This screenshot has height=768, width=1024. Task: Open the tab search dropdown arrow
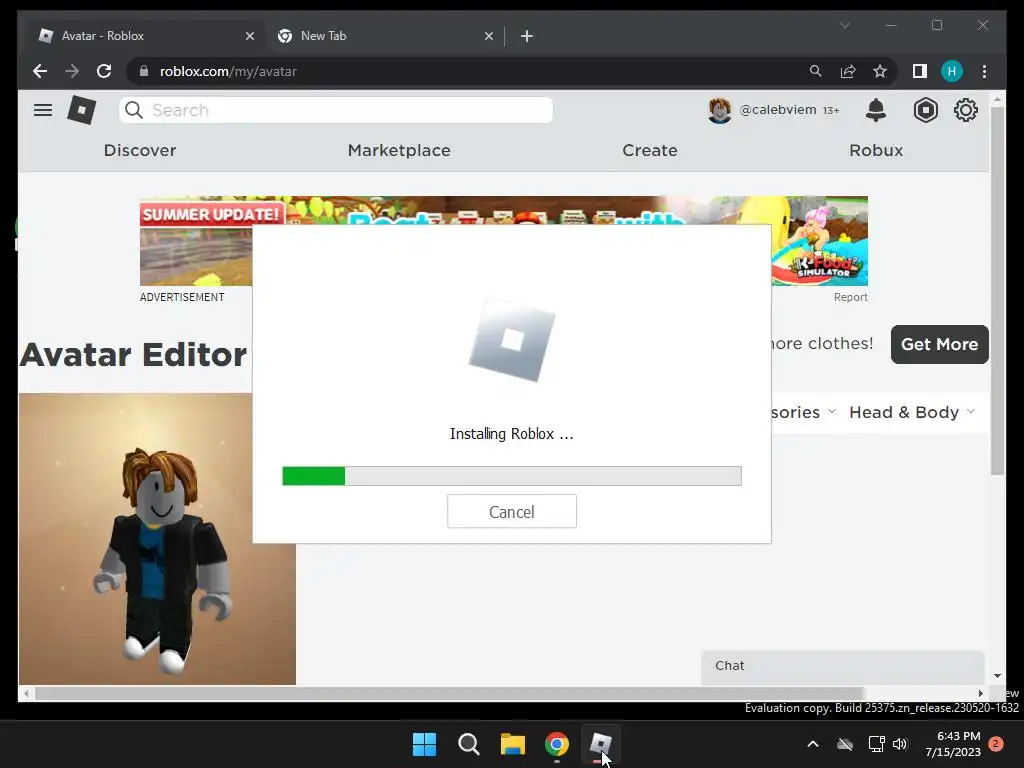click(x=844, y=25)
